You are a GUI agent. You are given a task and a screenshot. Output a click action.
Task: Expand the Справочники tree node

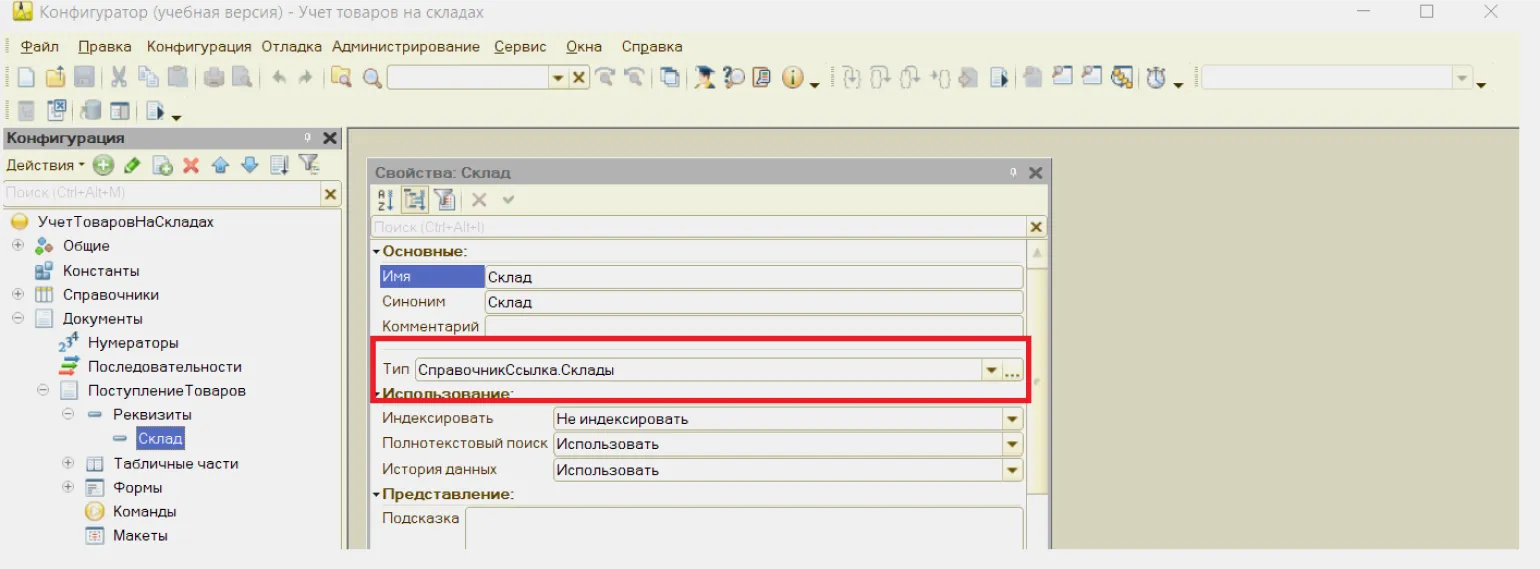18,295
